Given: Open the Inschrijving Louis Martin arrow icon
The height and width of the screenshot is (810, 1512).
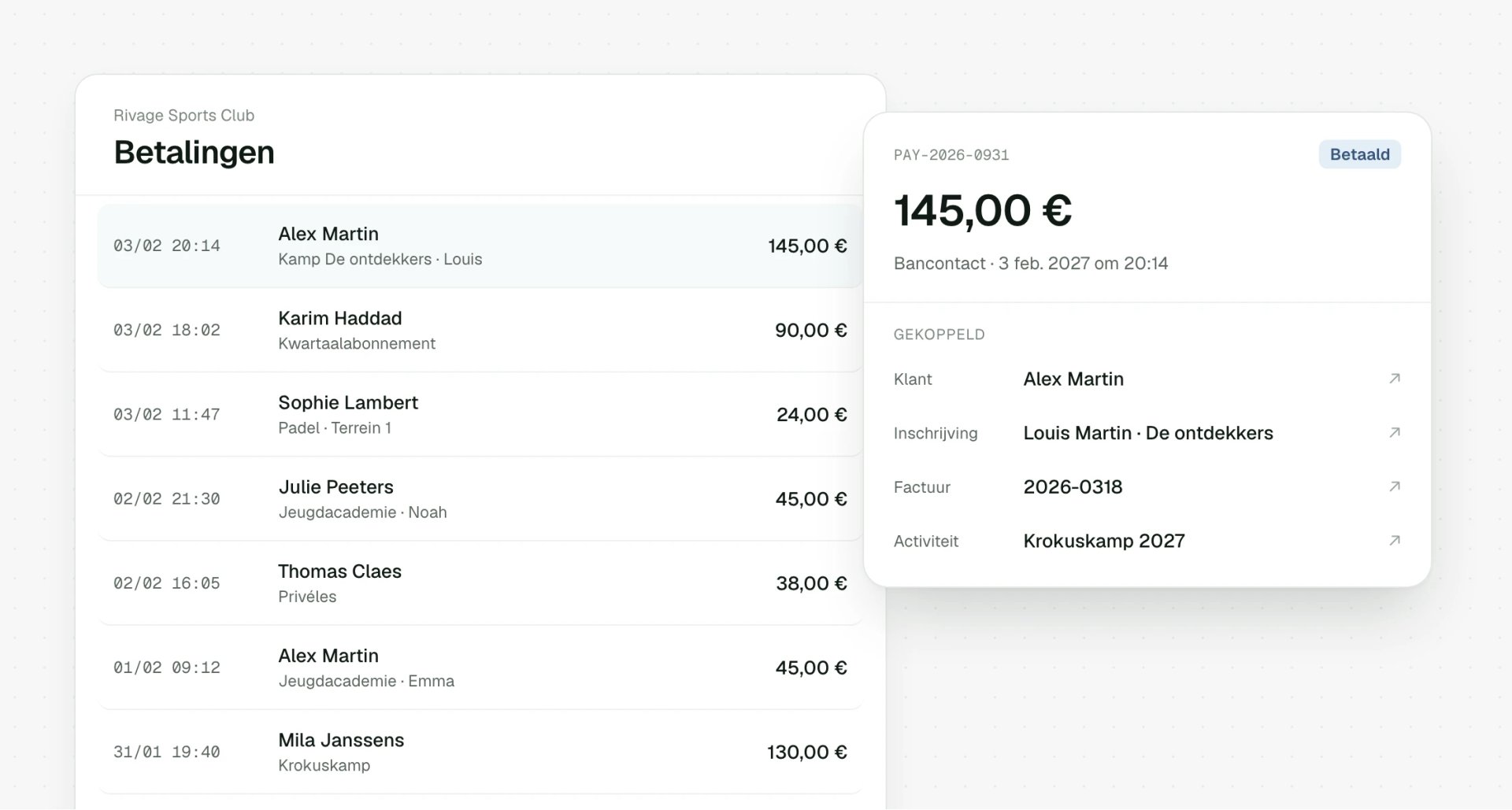Looking at the screenshot, I should click(1394, 433).
